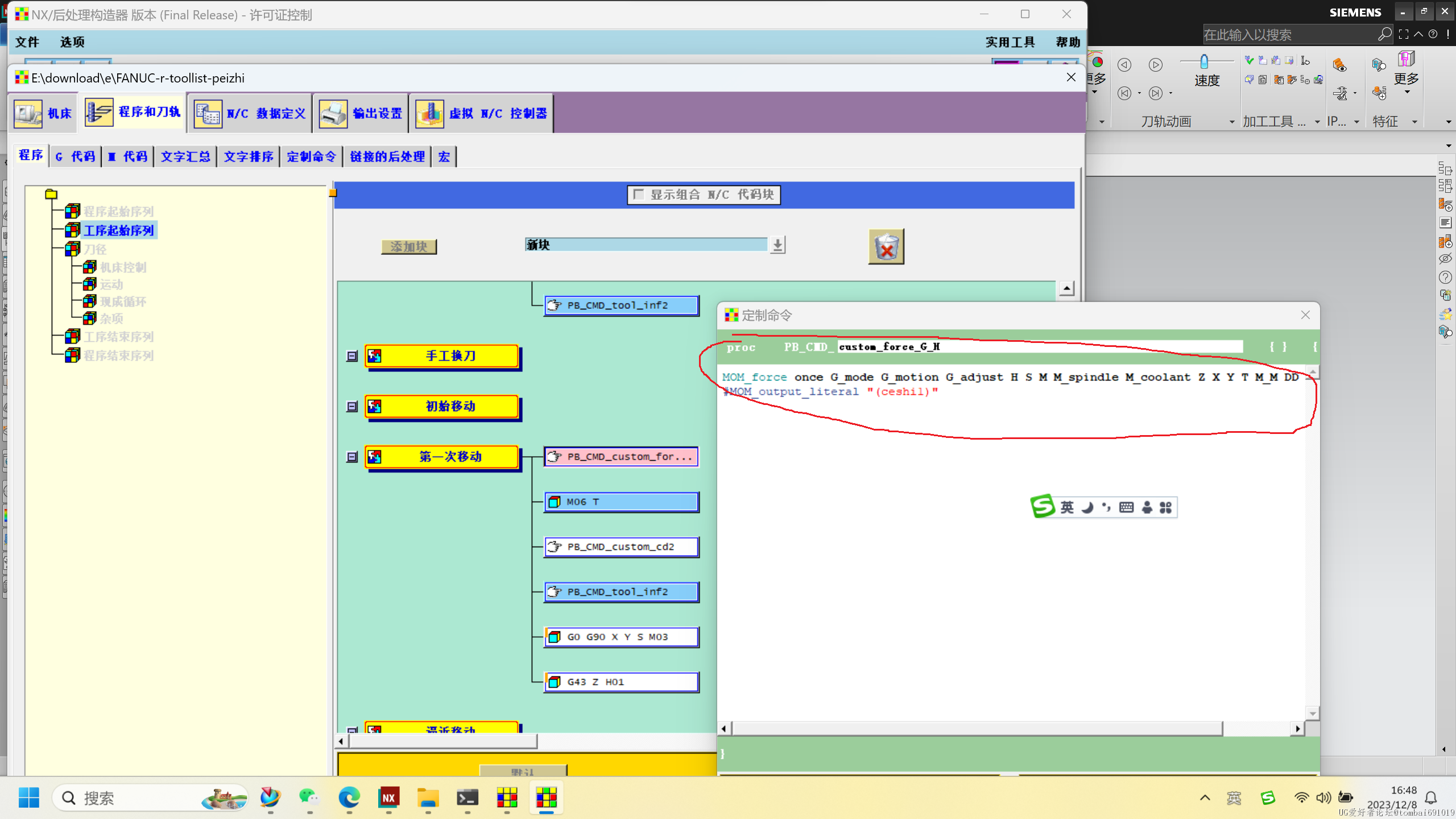Screen dimensions: 1456x819
Task: Click the 手工换刀 event marker
Action: [442, 356]
